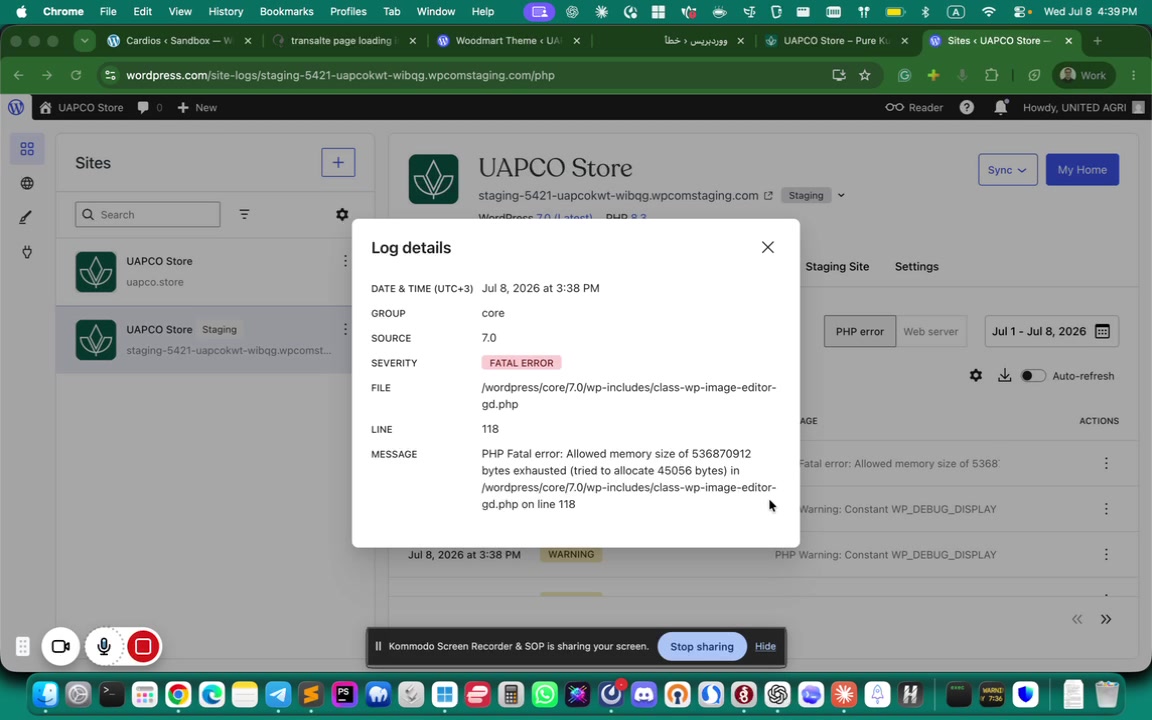Switch to Cardios Sandbox browser tab
Image resolution: width=1152 pixels, height=720 pixels.
coord(179,40)
